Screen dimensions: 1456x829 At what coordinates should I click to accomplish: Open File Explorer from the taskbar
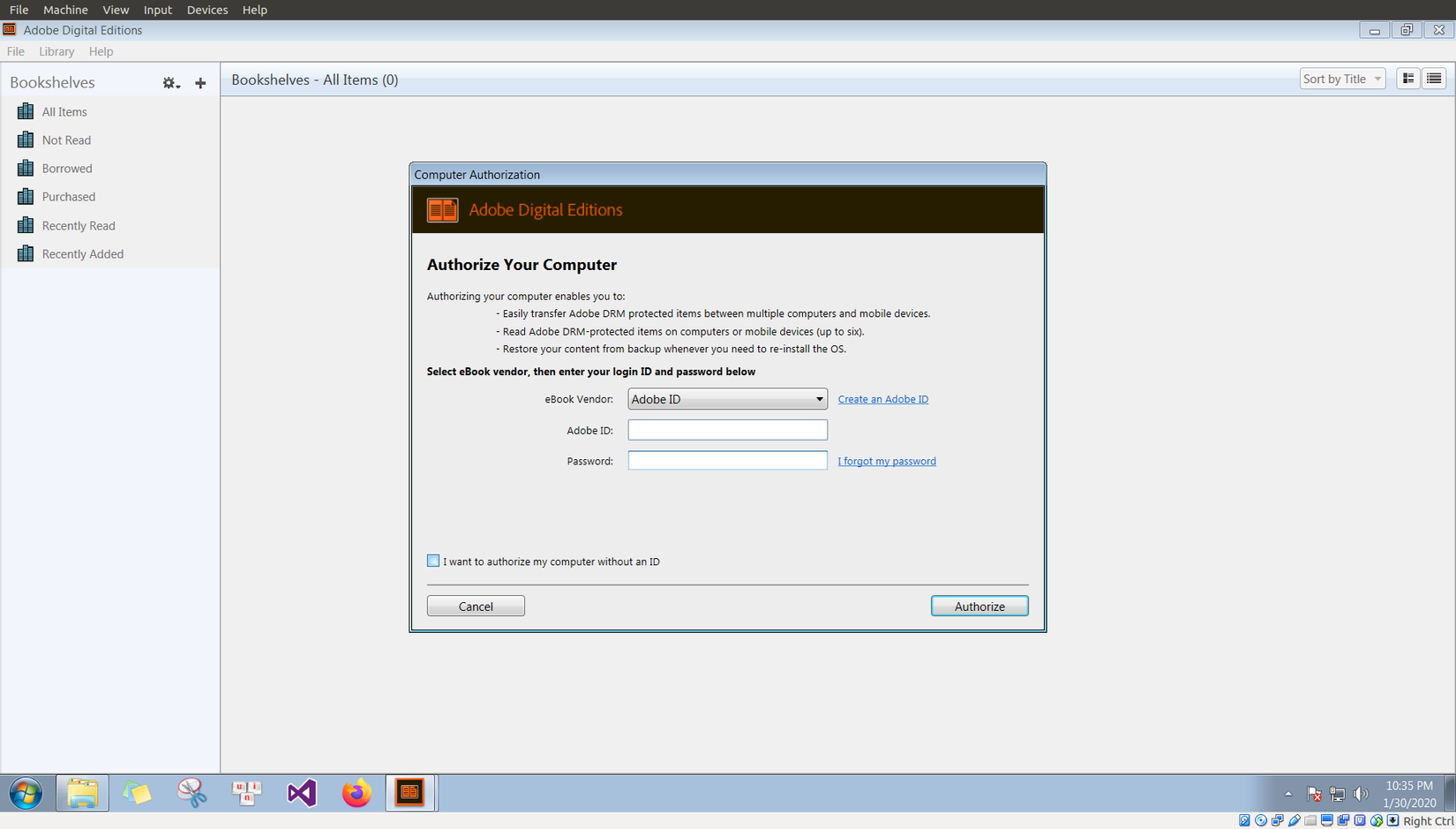[82, 793]
